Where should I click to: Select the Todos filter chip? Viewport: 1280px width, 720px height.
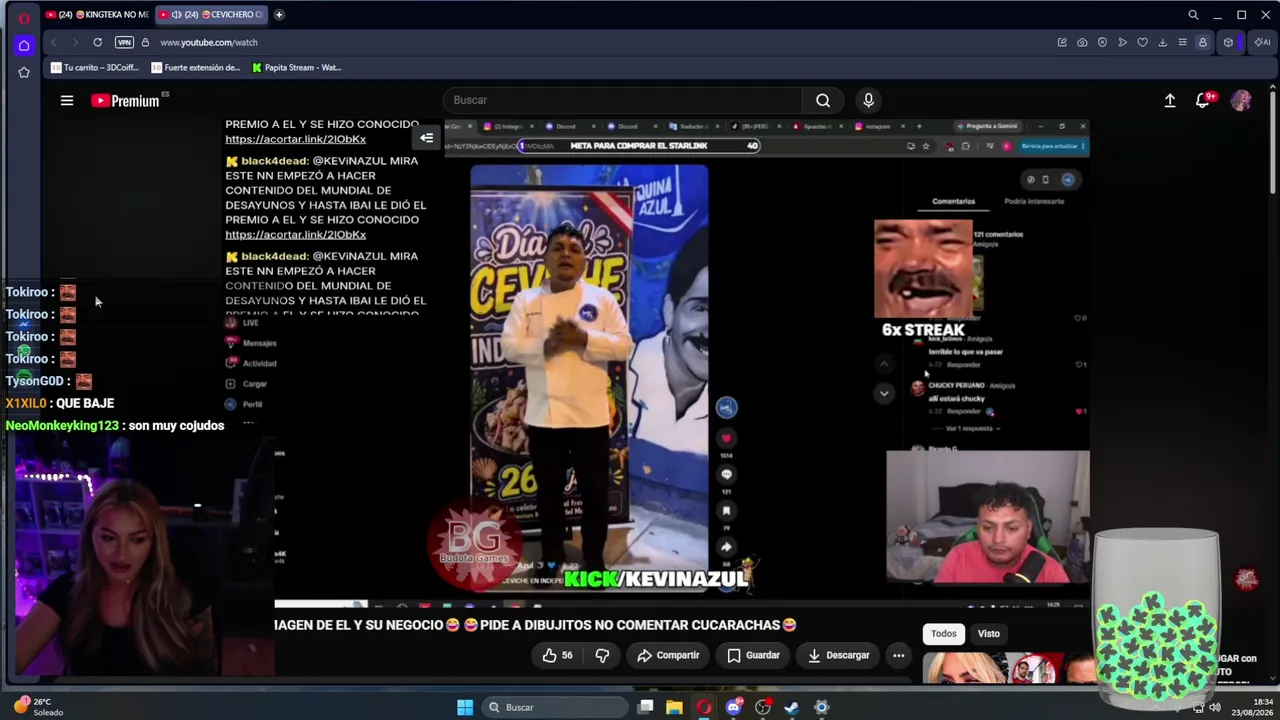944,633
